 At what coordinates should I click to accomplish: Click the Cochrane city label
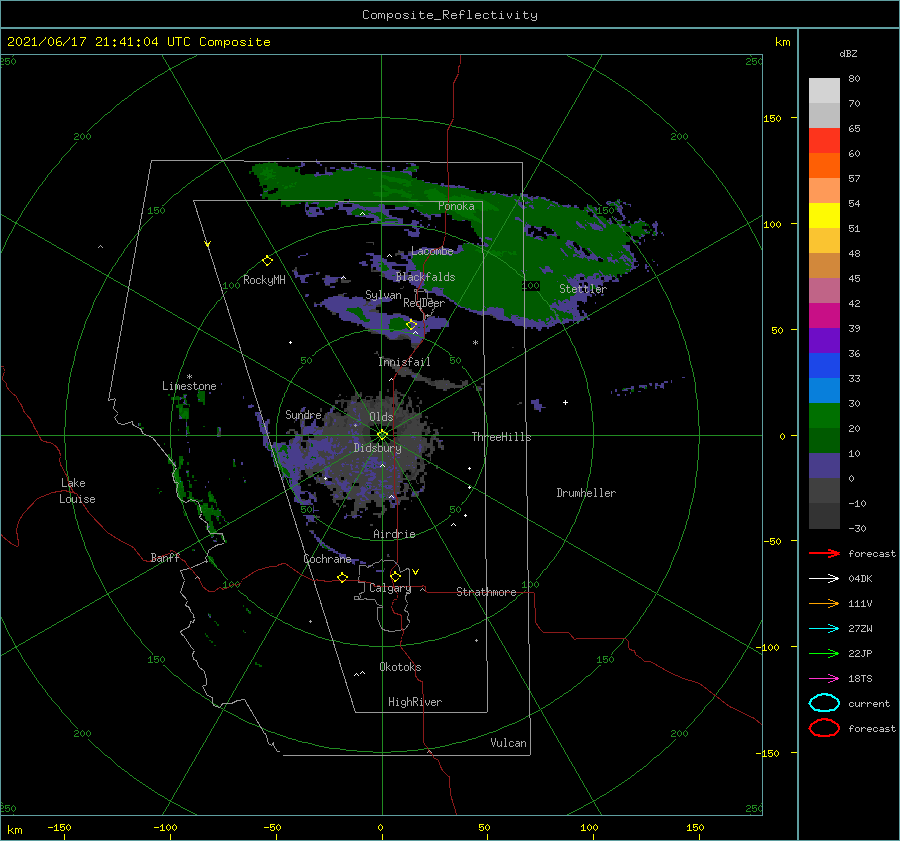coord(327,559)
